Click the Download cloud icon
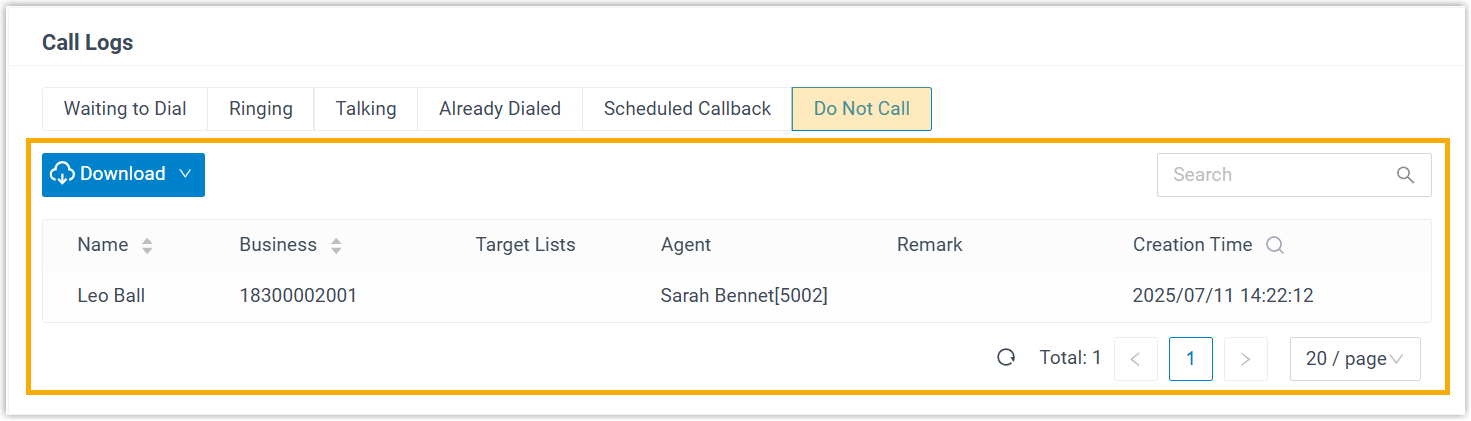This screenshot has height=421, width=1471. [x=63, y=174]
